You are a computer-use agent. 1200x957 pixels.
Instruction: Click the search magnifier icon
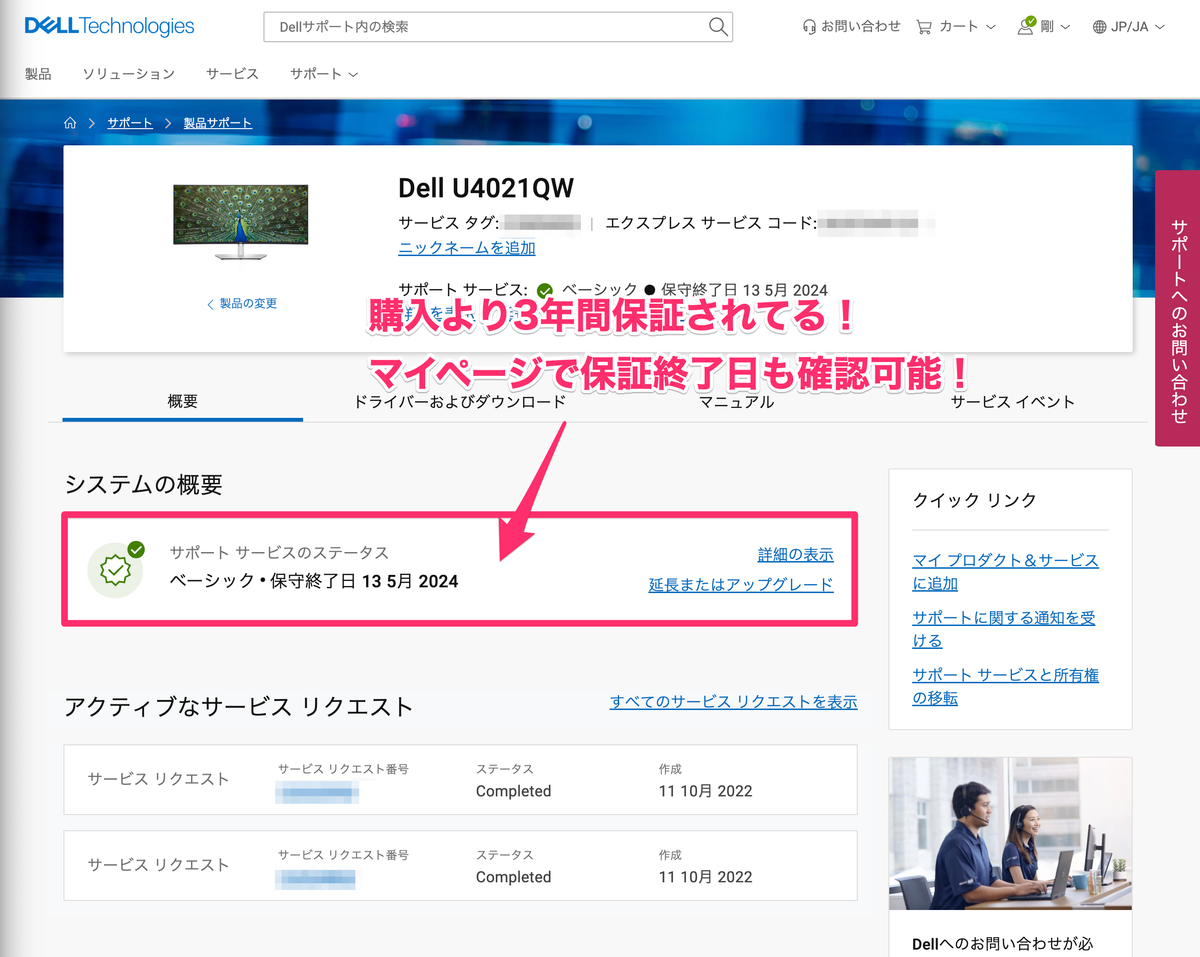pyautogui.click(x=717, y=27)
